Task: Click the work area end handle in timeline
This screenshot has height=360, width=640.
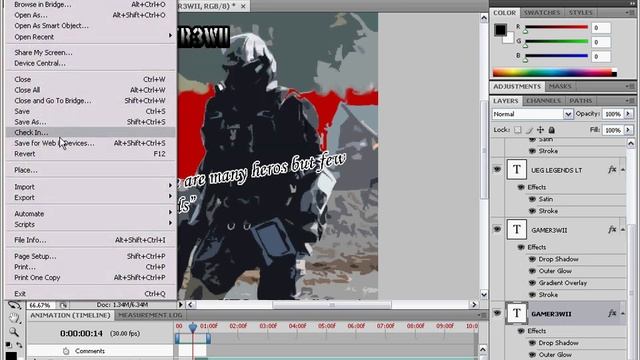Action: [x=208, y=338]
